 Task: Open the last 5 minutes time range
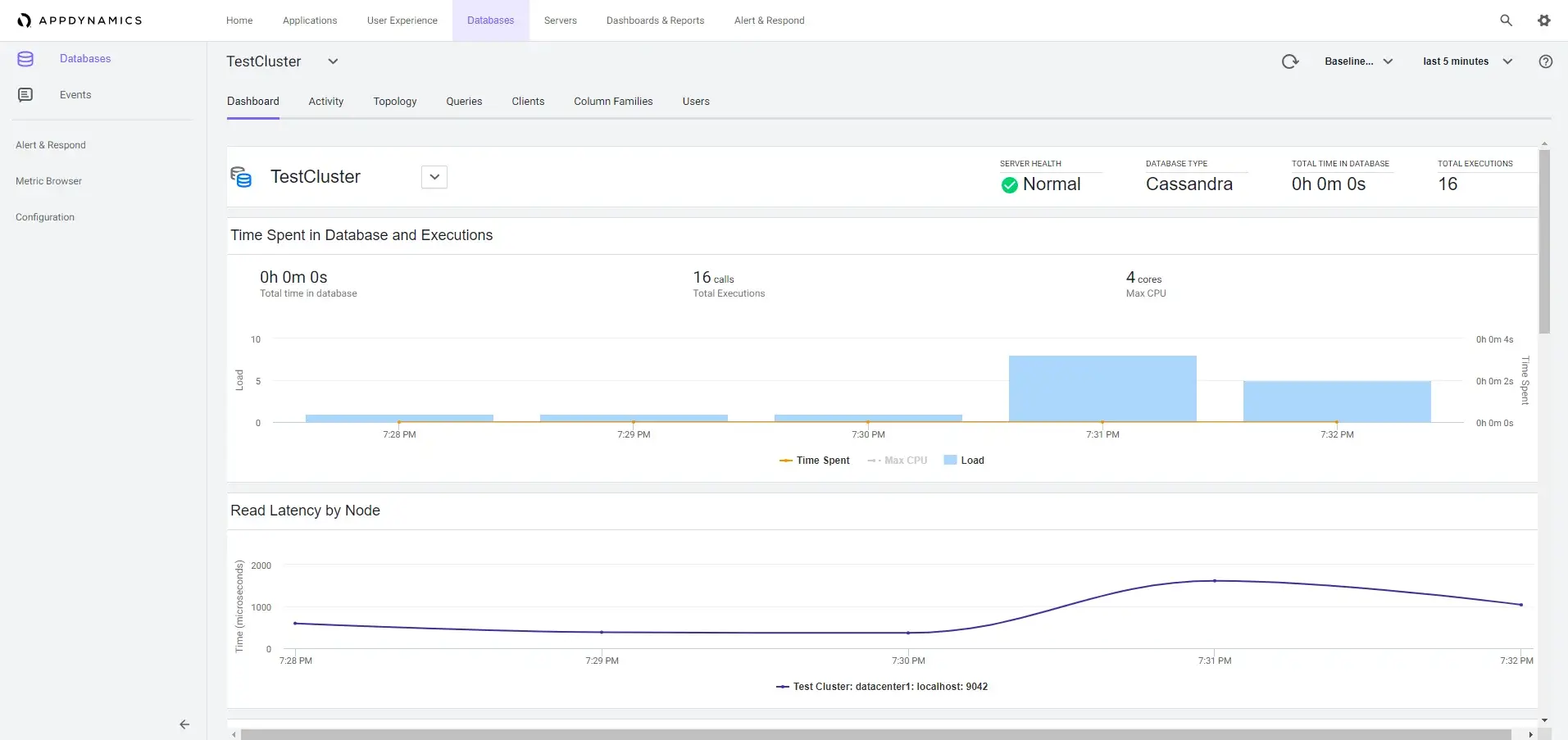tap(1467, 61)
